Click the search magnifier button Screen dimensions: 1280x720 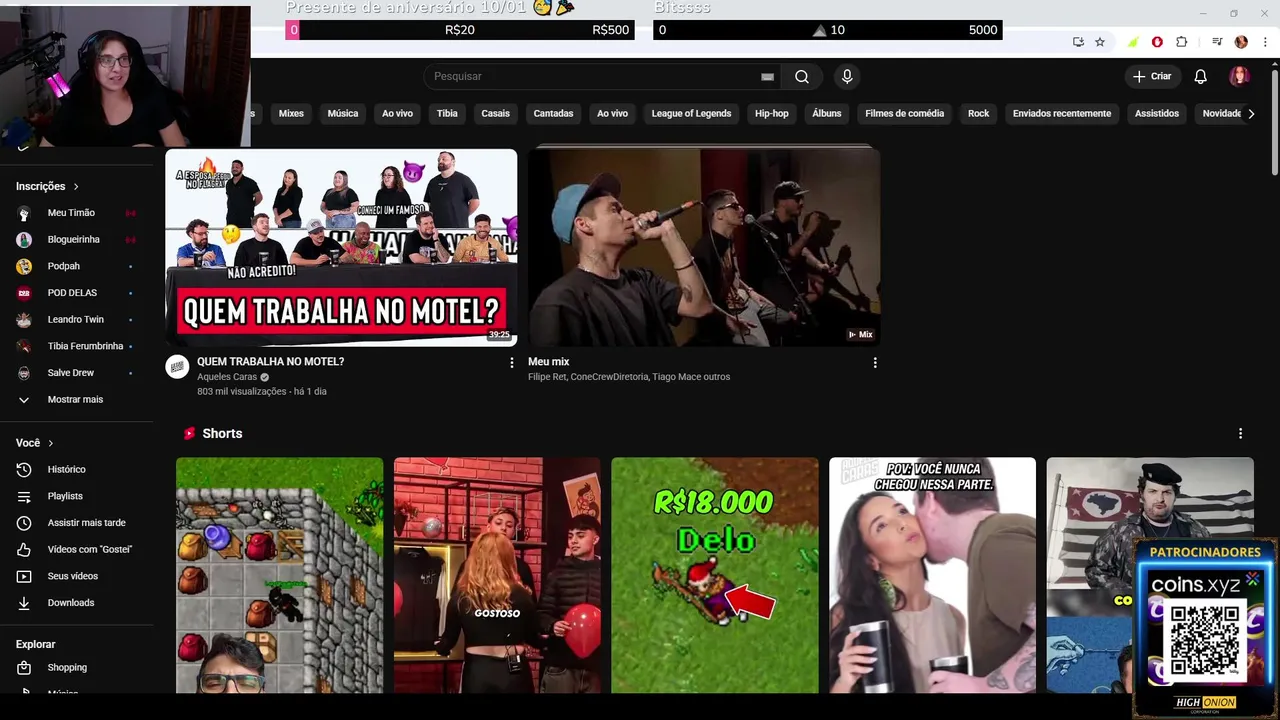coord(802,76)
